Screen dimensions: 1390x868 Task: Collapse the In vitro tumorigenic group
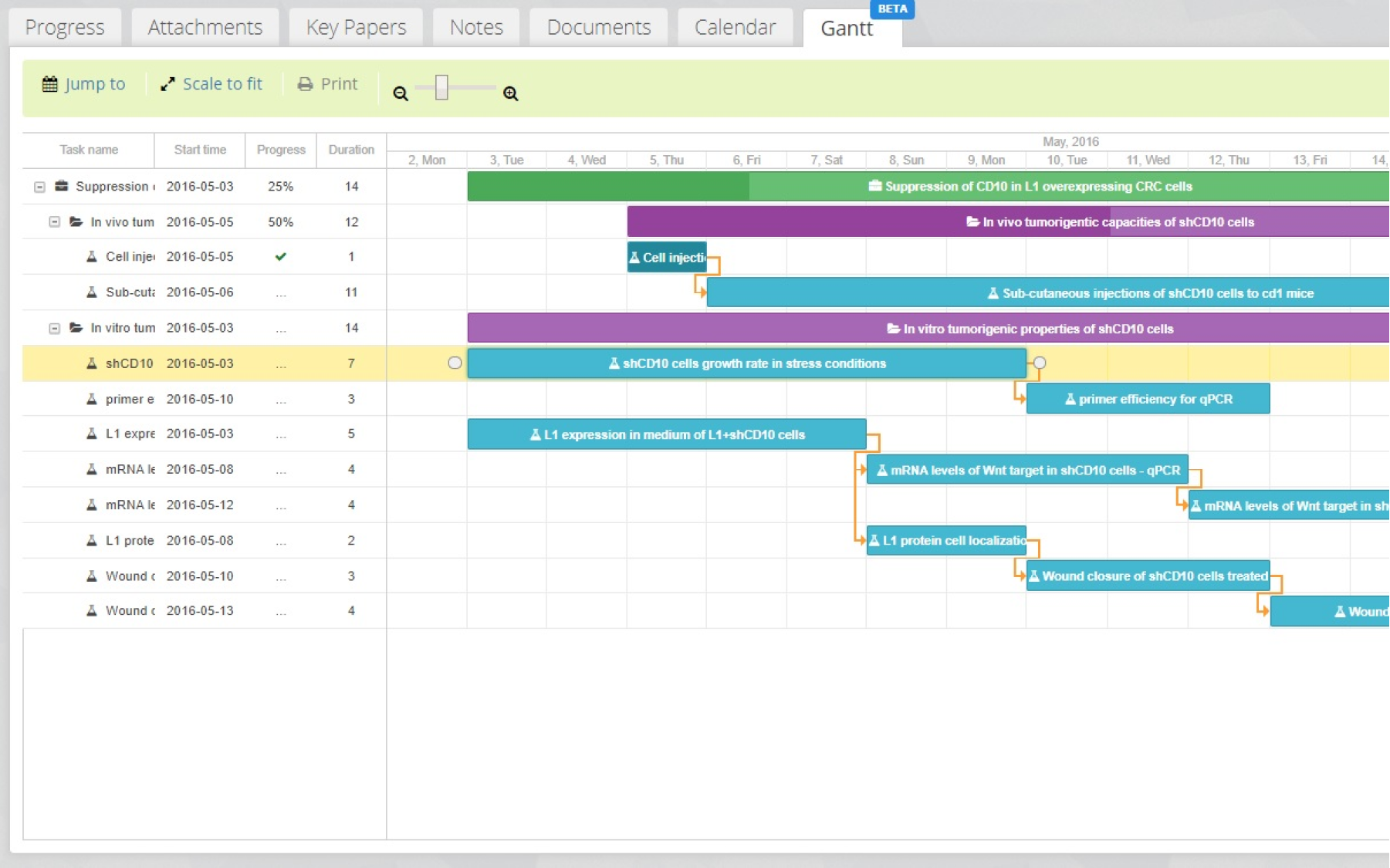click(x=55, y=329)
